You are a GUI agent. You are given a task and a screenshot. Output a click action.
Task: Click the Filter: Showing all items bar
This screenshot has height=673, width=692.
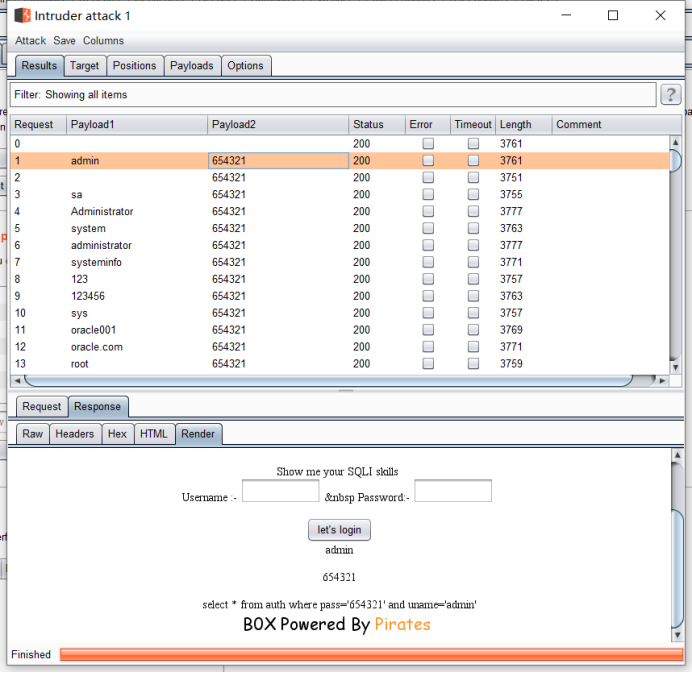pos(333,94)
